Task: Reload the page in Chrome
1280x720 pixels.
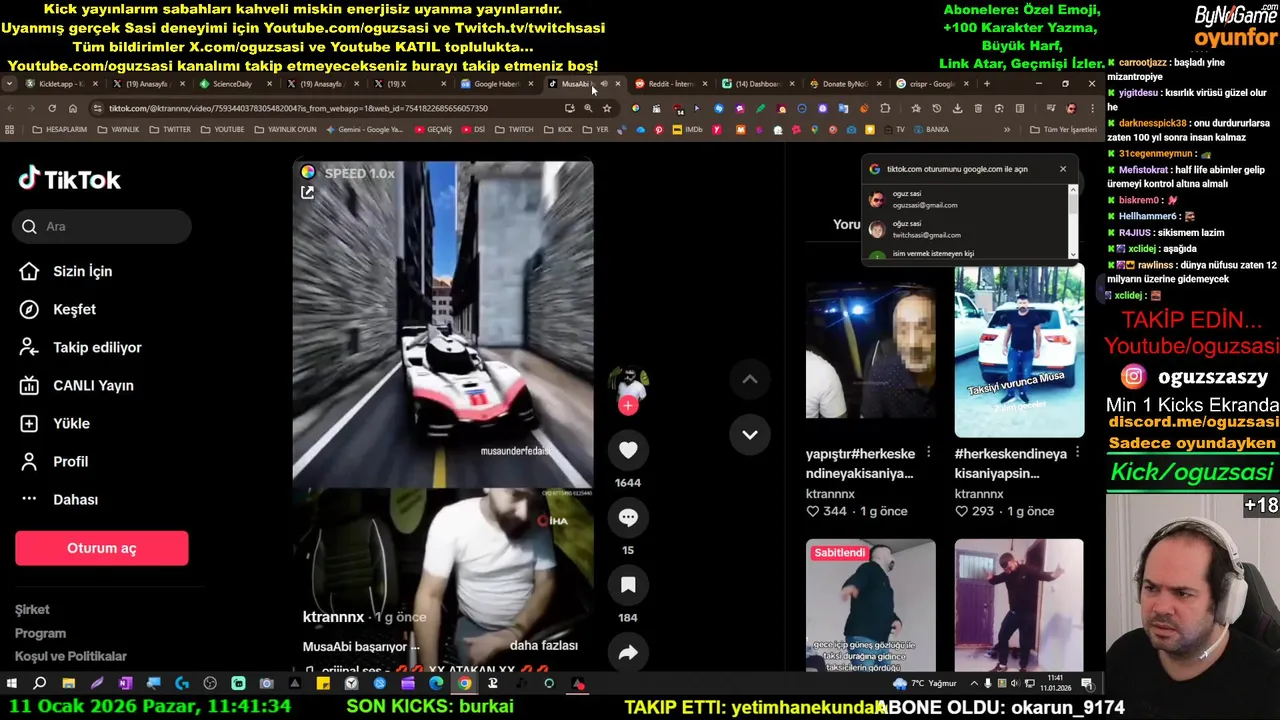Action: point(51,108)
